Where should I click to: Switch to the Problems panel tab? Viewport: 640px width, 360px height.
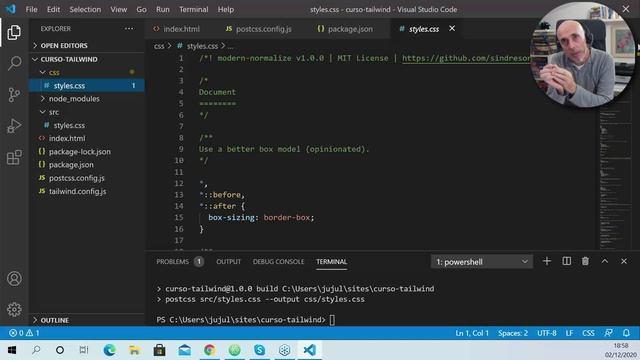(180, 262)
